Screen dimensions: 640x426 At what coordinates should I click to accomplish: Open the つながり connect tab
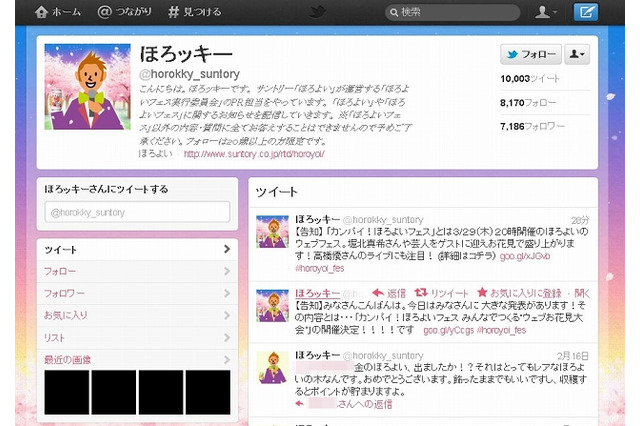[124, 12]
